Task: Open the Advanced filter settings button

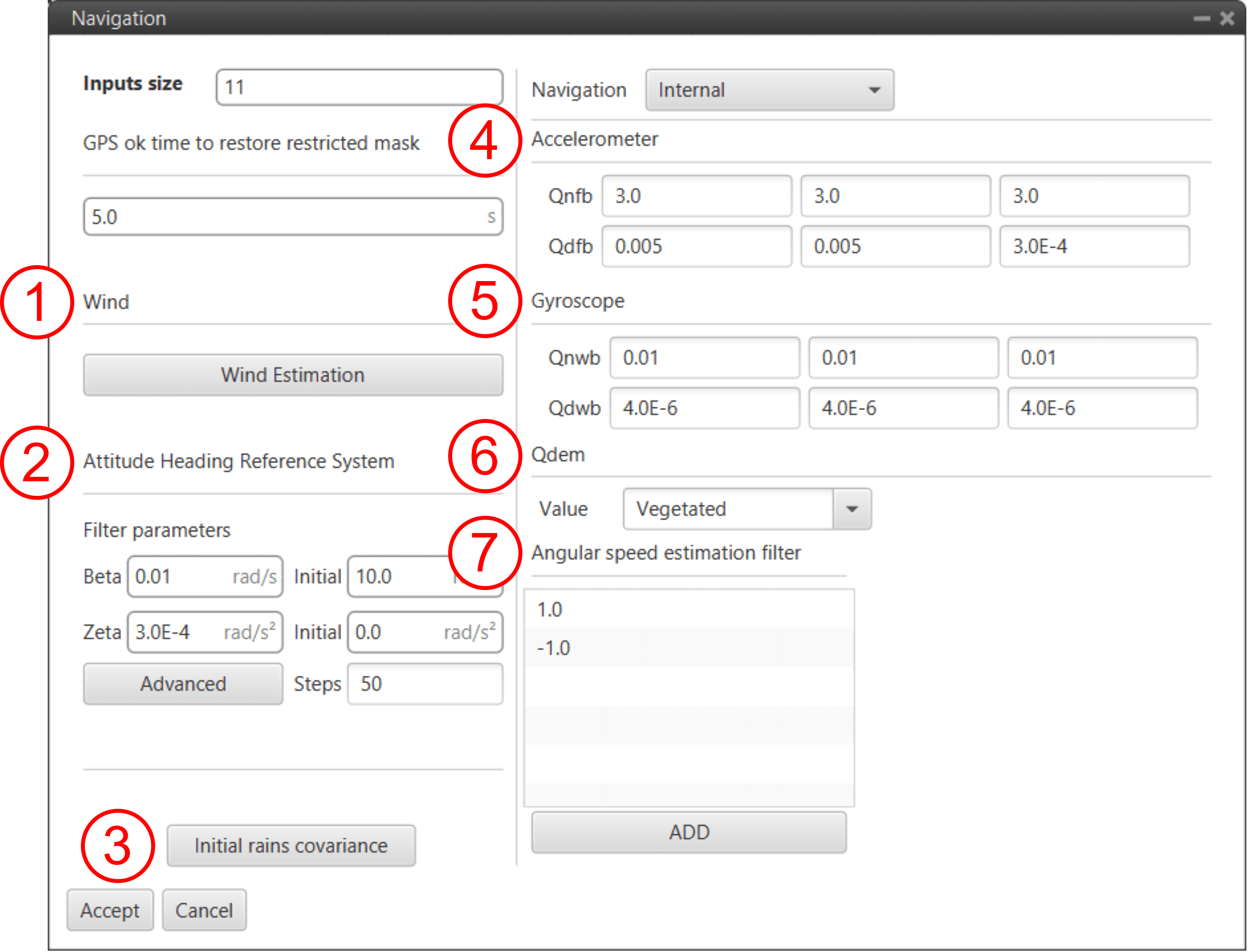Action: pyautogui.click(x=183, y=685)
